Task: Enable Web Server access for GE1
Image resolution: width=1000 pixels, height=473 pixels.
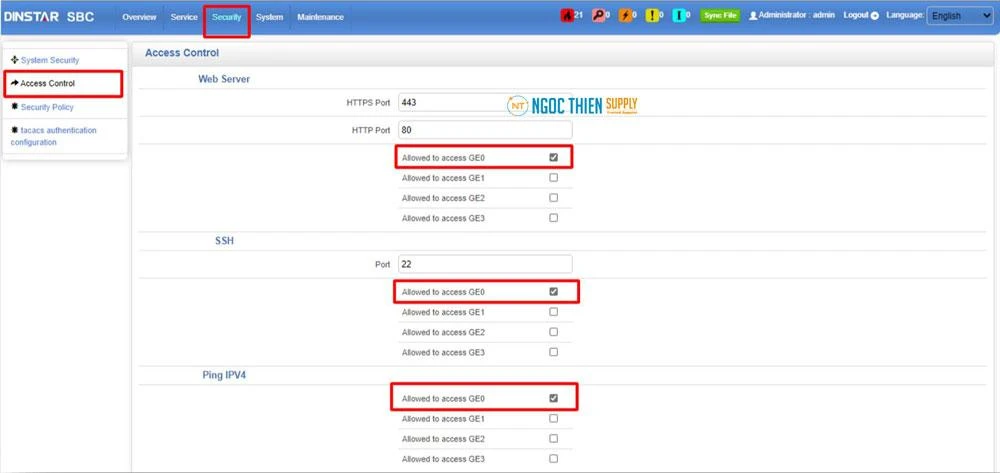Action: click(x=554, y=177)
